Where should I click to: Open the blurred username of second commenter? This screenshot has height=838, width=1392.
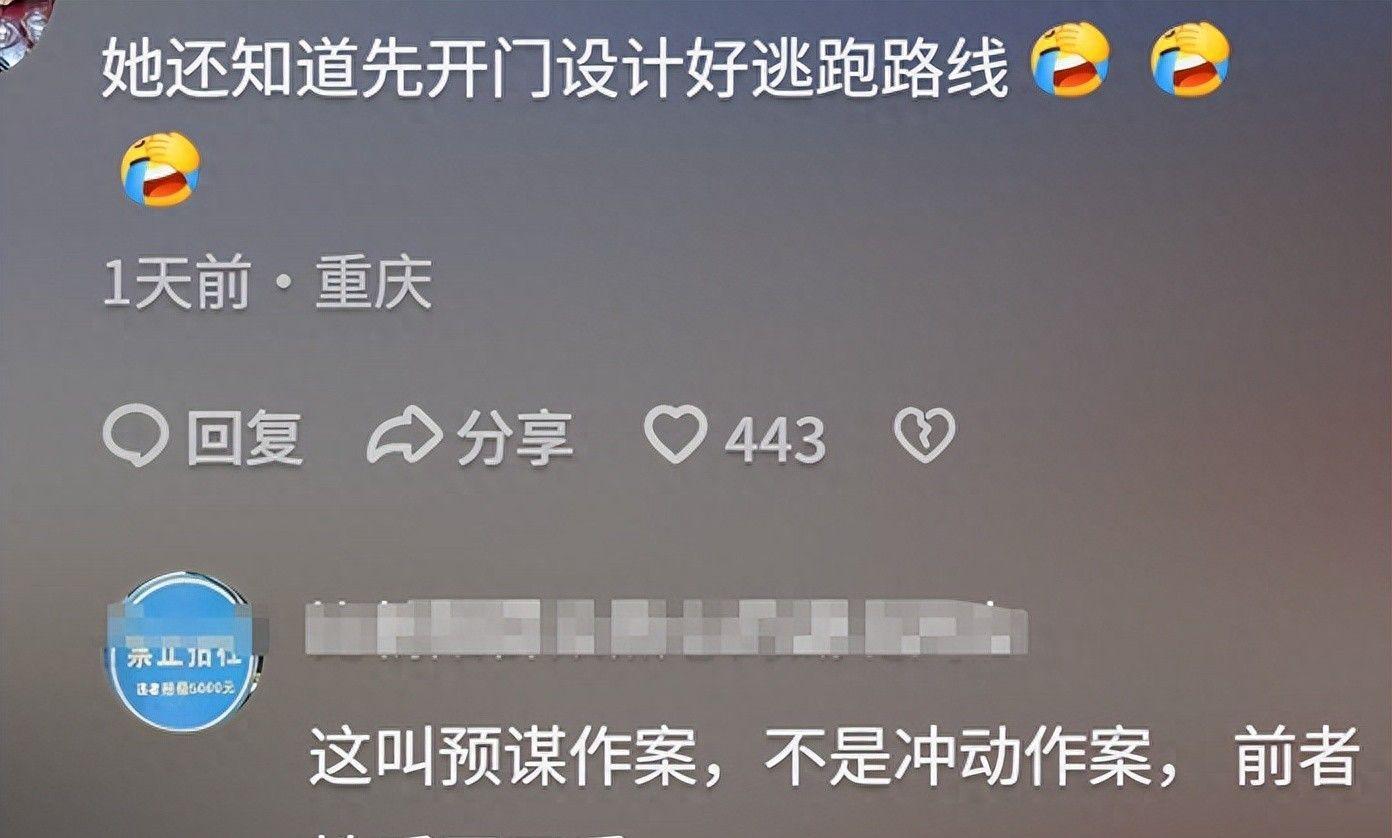click(x=667, y=627)
